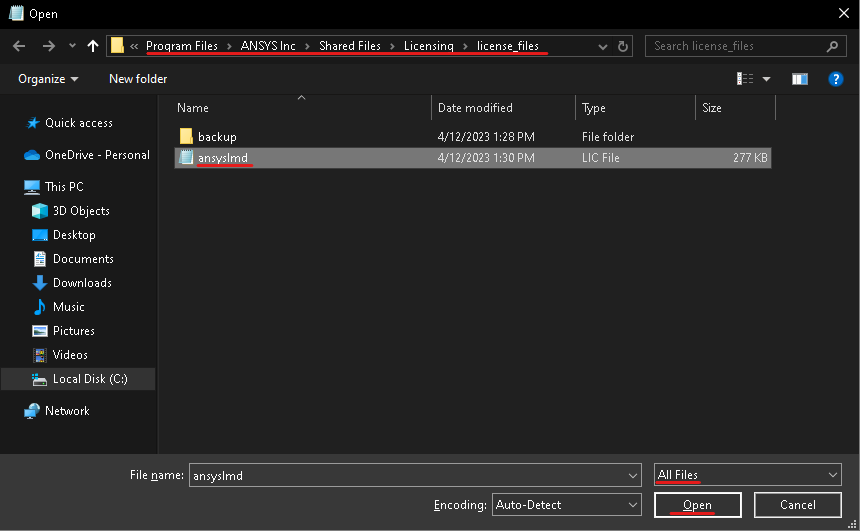Click the Back navigation arrow
Viewport: 860px width, 532px height.
[18, 46]
